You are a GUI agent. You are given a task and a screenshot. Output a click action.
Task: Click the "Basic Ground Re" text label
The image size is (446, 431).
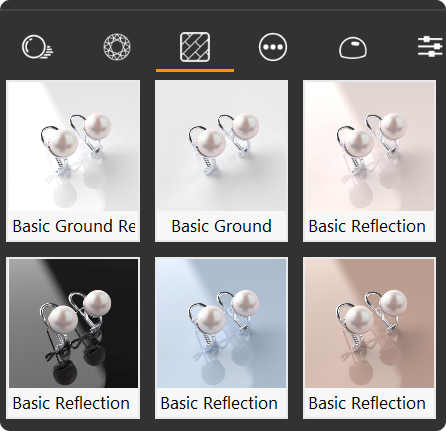coord(74,226)
